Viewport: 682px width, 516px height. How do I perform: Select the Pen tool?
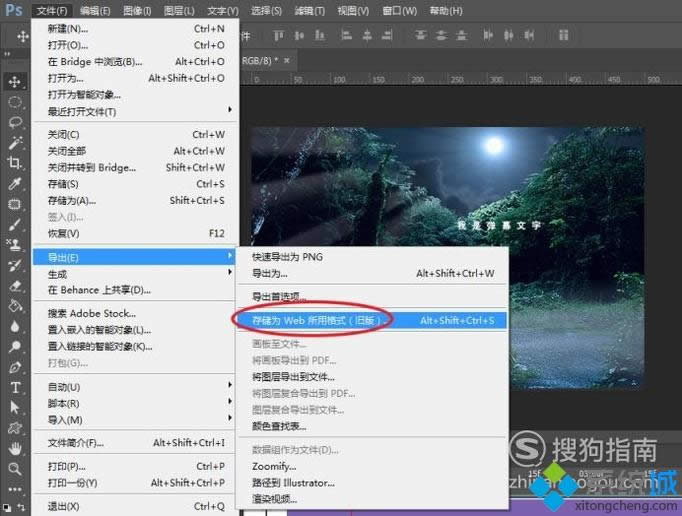pyautogui.click(x=15, y=367)
